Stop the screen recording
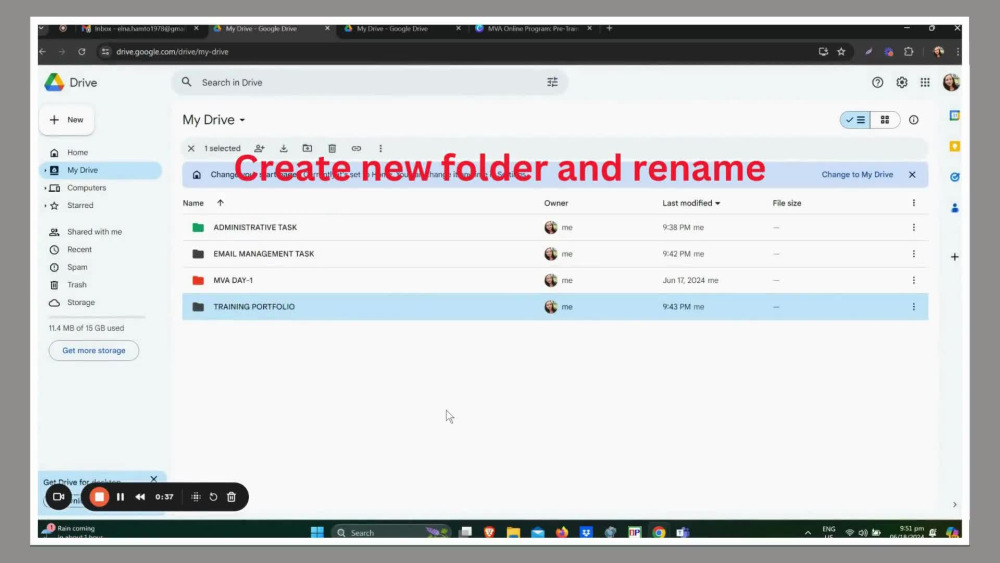Screen dimensions: 1000x563 99,497
